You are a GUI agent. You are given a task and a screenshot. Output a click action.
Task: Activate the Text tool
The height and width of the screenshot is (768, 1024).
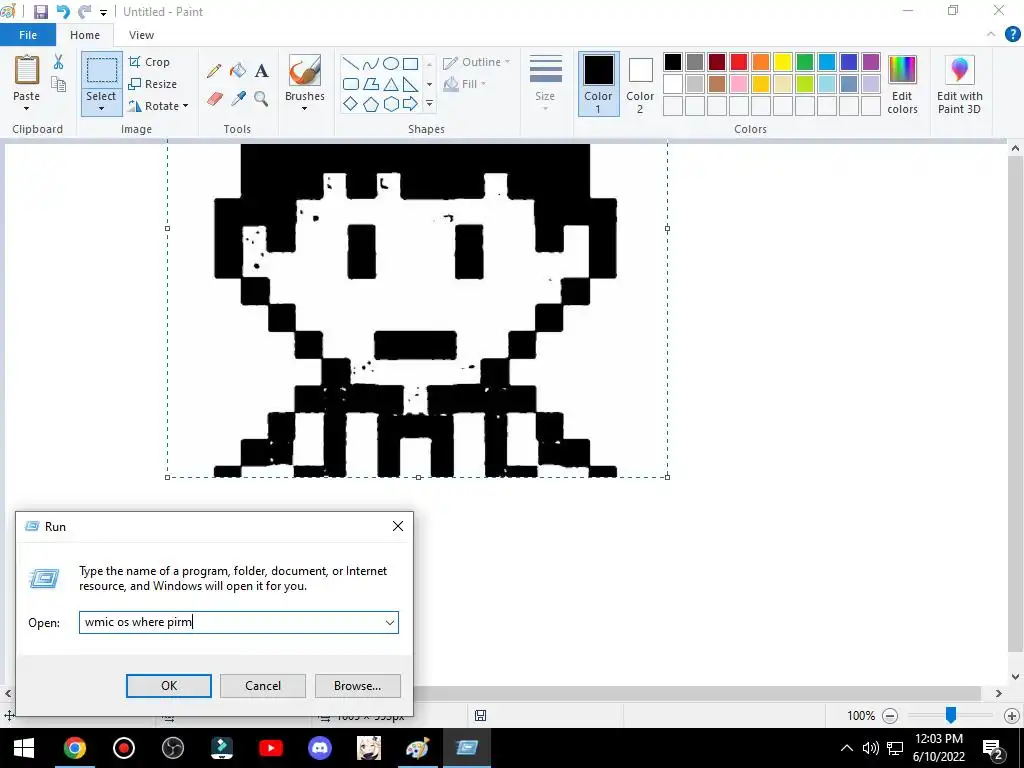pyautogui.click(x=261, y=71)
